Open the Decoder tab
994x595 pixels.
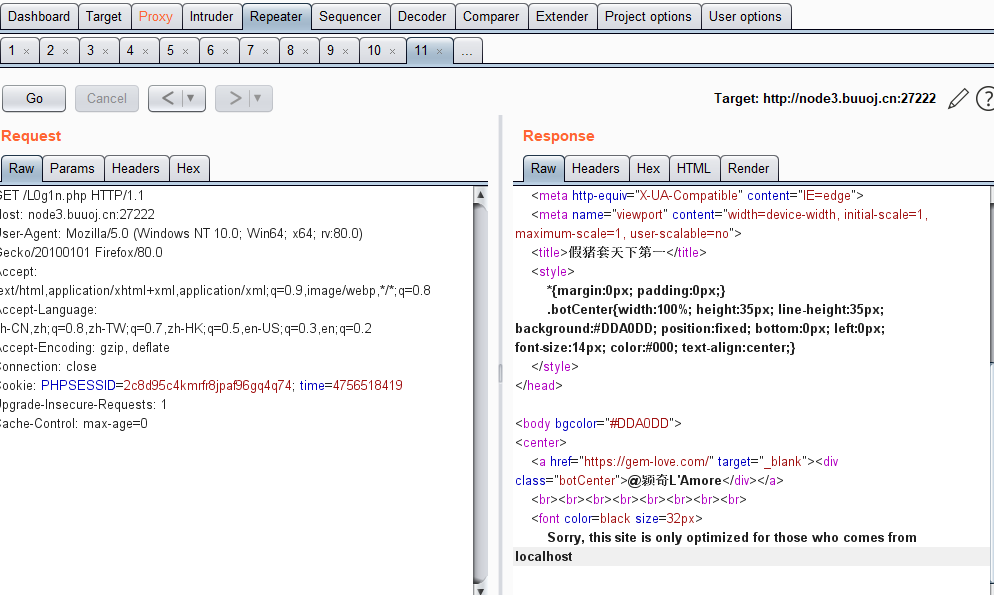[x=422, y=16]
